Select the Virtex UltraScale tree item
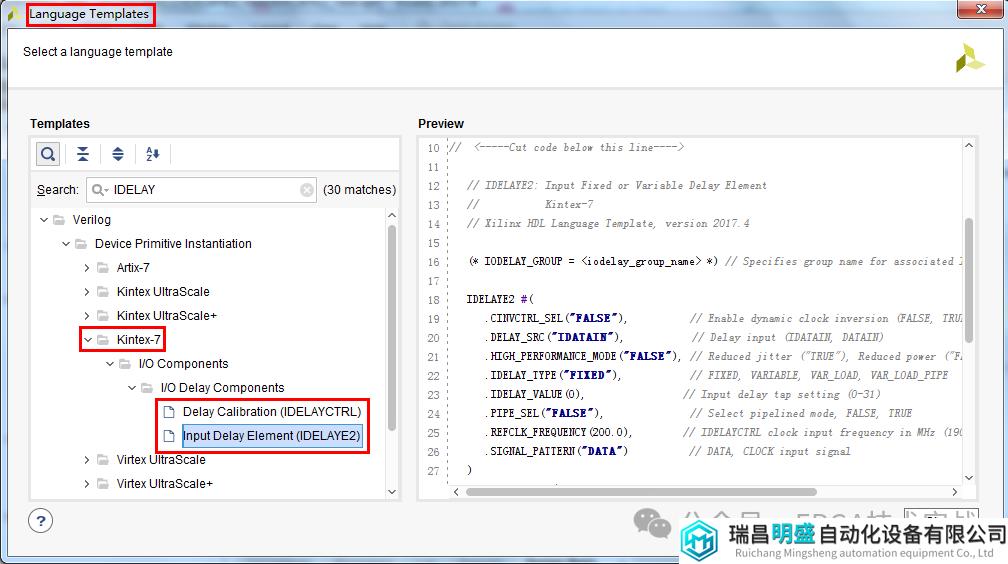This screenshot has height=564, width=1008. (161, 460)
